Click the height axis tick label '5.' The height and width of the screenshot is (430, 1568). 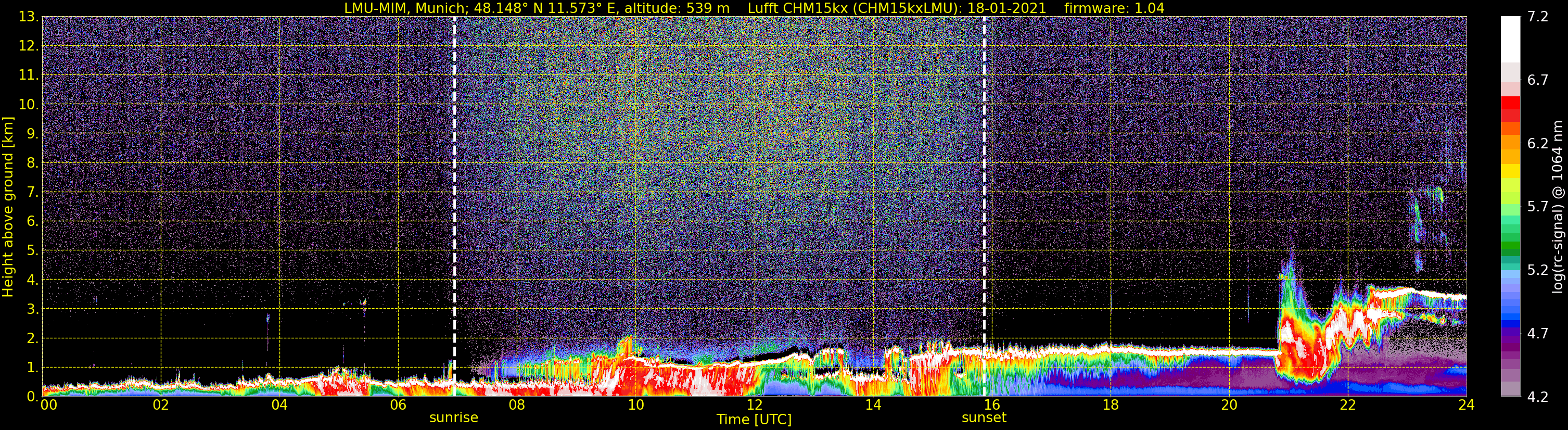[x=32, y=251]
